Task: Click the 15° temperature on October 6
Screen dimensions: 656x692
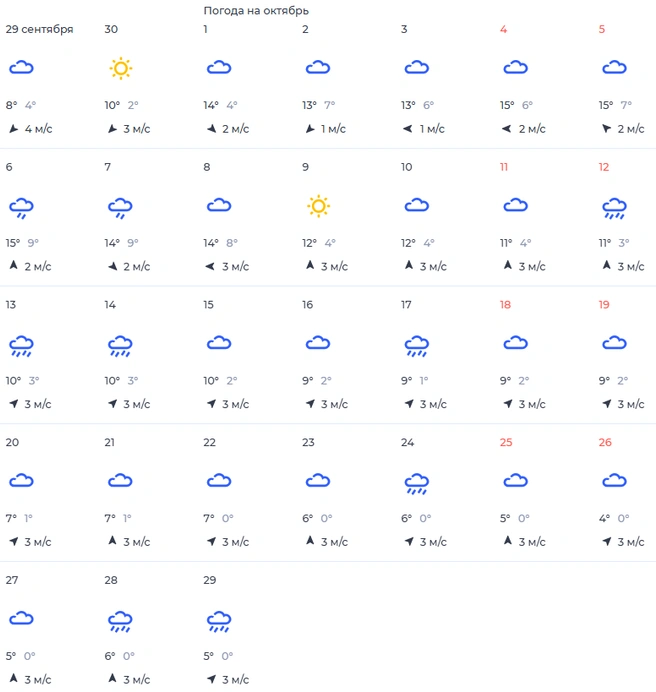Action: 13,243
